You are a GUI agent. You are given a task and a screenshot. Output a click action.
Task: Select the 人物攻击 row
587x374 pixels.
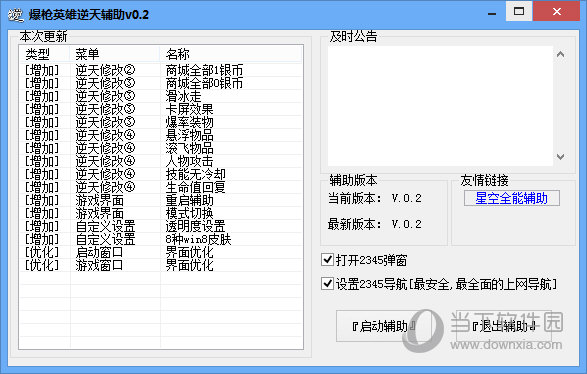click(161, 161)
